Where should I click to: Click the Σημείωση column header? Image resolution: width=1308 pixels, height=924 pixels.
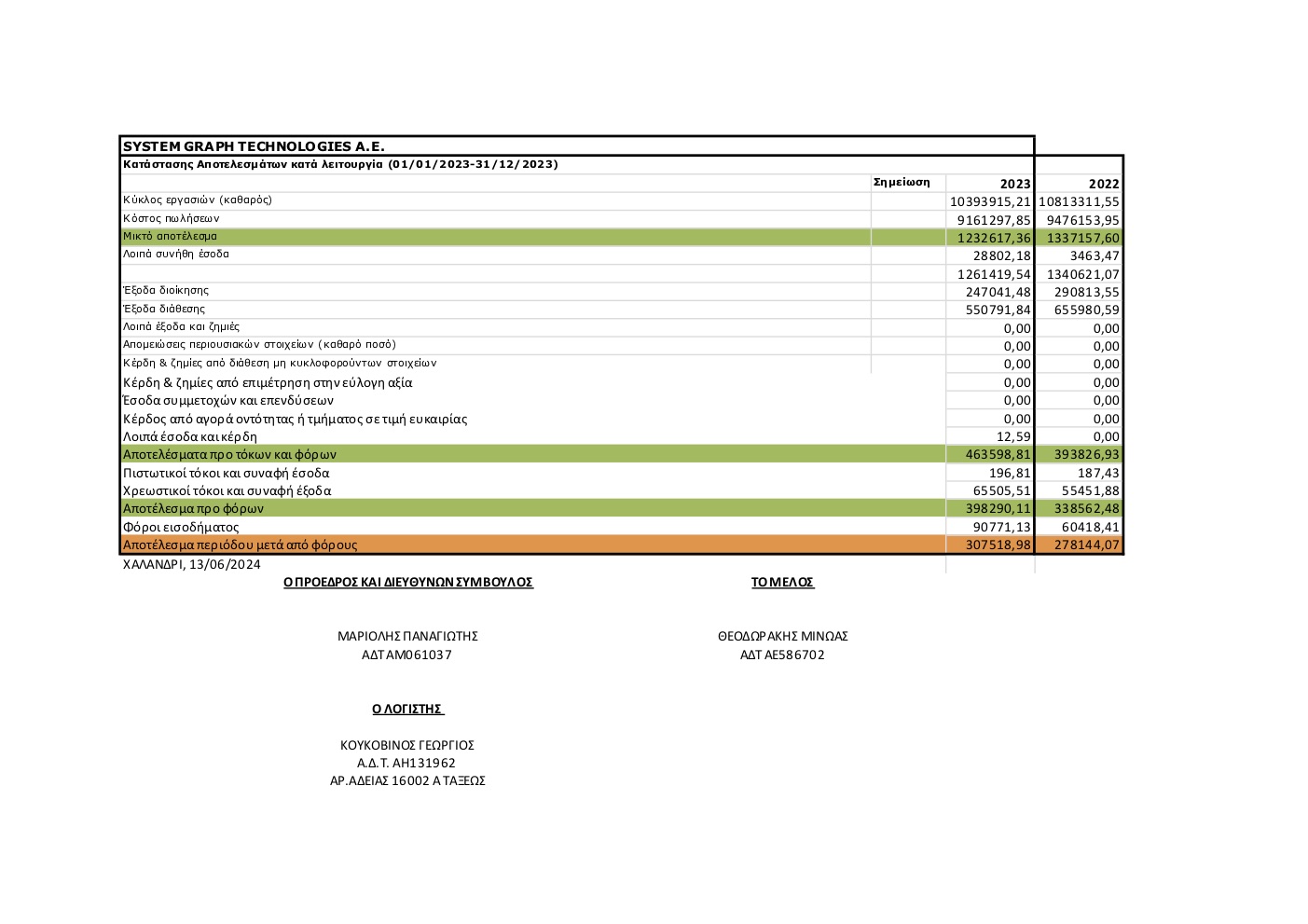(902, 183)
